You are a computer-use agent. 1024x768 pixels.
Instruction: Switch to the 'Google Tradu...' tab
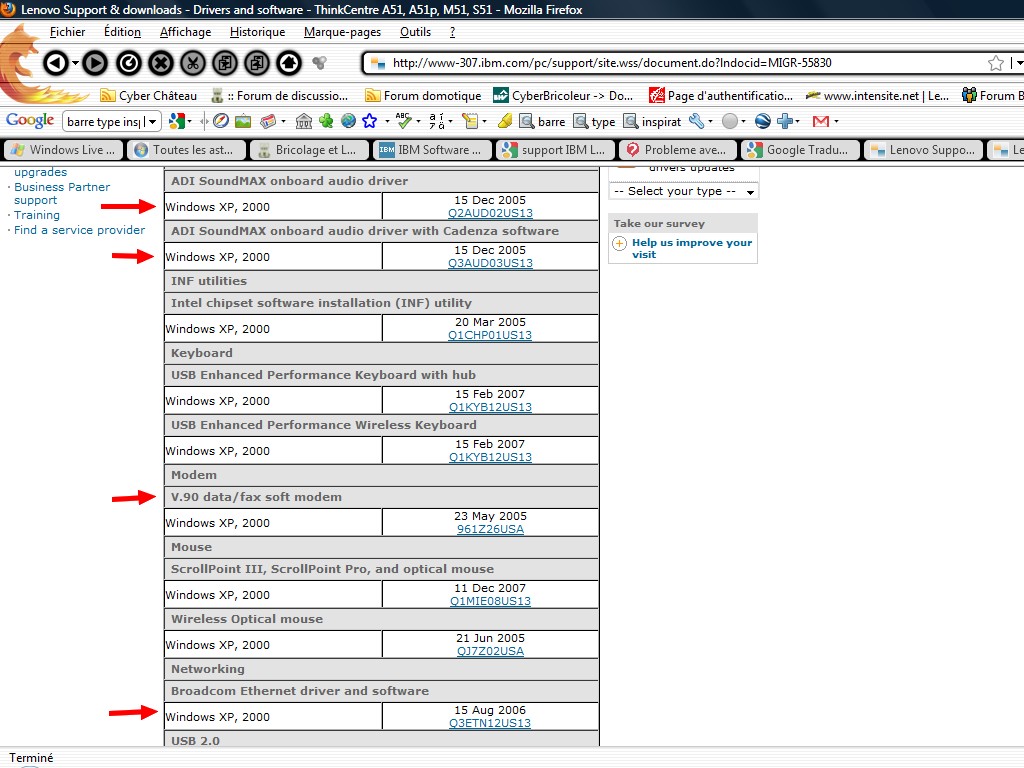click(800, 150)
